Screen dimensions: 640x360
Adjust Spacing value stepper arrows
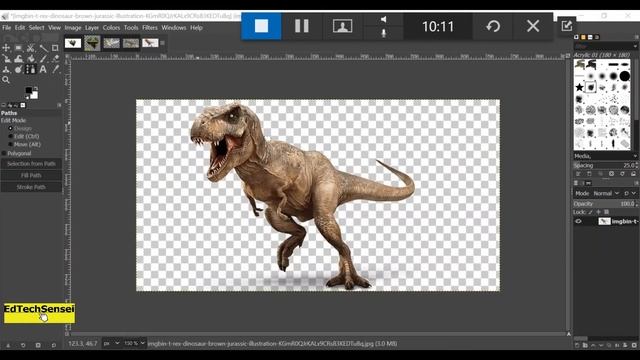point(637,165)
